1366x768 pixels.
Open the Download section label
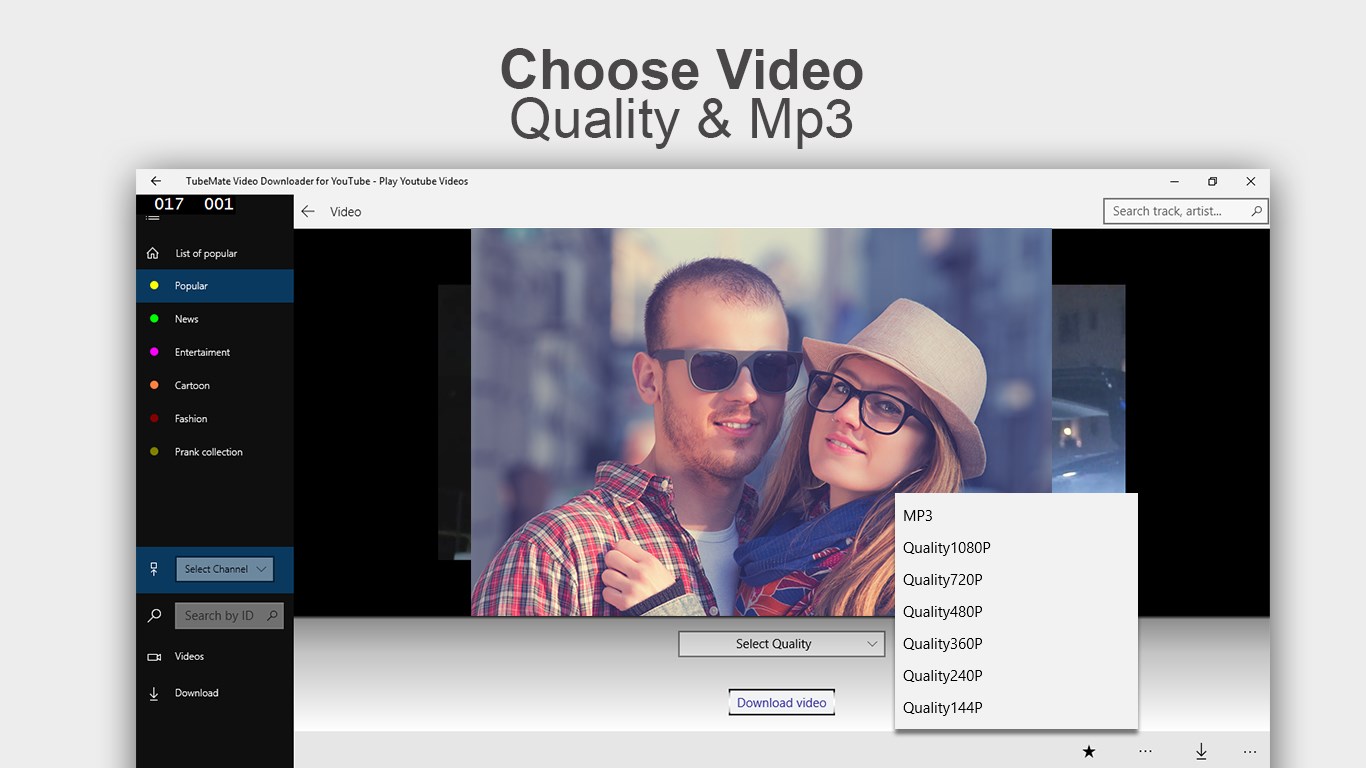point(196,693)
